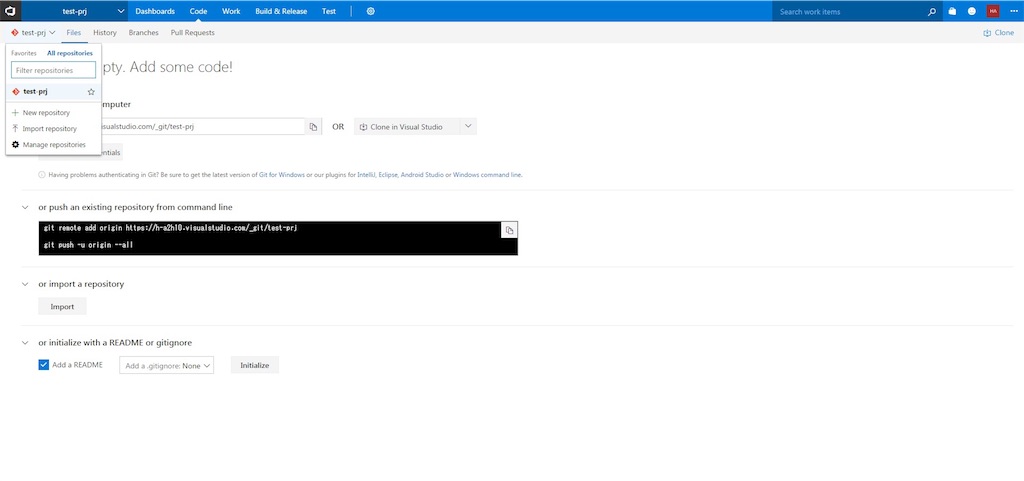Toggle the Add a README checkbox
Image resolution: width=1024 pixels, height=481 pixels.
(44, 365)
